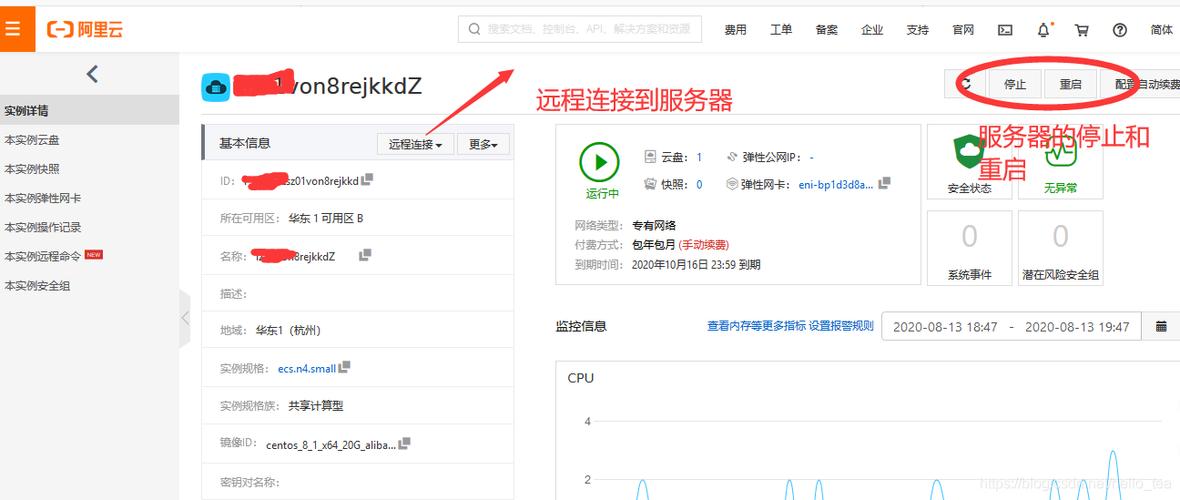Open 本实例安全组 sidebar item
The width and height of the screenshot is (1180, 500).
[x=90, y=285]
